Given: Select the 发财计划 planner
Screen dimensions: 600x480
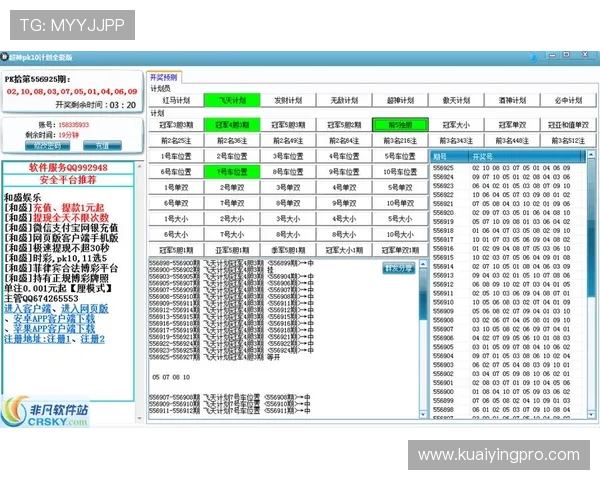Looking at the screenshot, I should click(x=288, y=100).
